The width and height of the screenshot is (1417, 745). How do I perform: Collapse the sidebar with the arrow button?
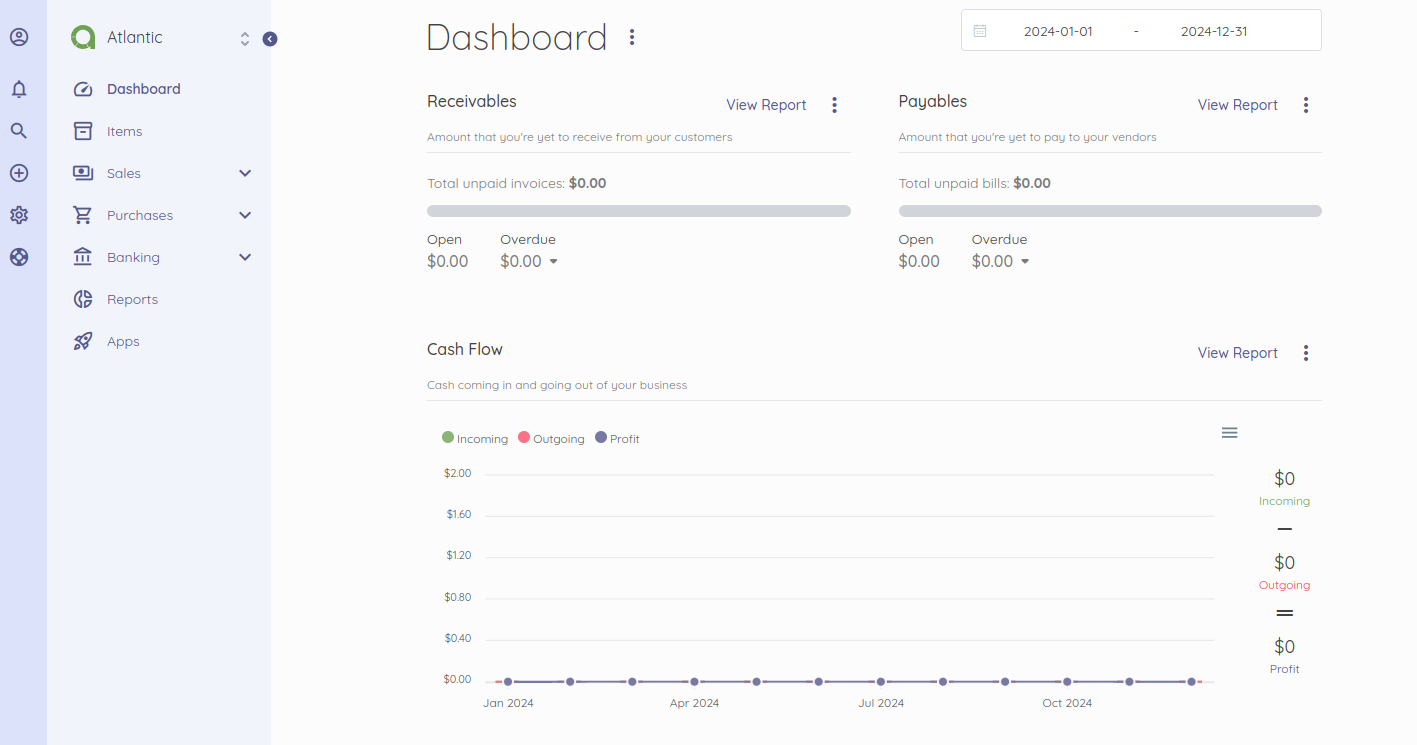pyautogui.click(x=270, y=39)
